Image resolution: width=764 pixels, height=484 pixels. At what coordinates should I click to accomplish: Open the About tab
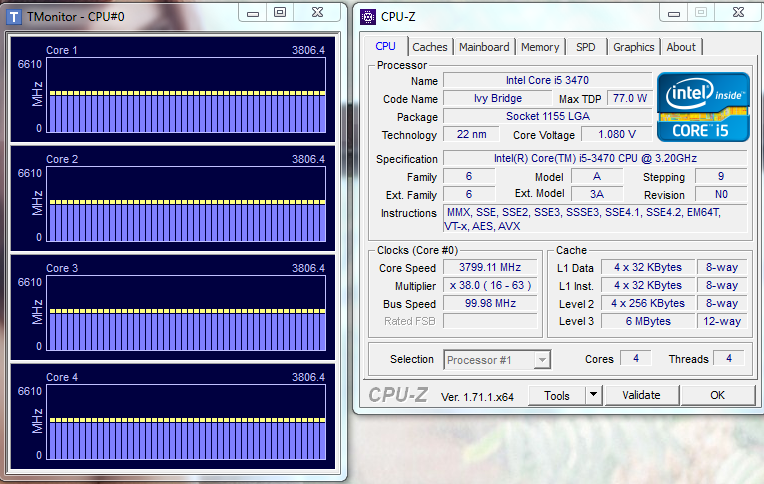pos(681,47)
